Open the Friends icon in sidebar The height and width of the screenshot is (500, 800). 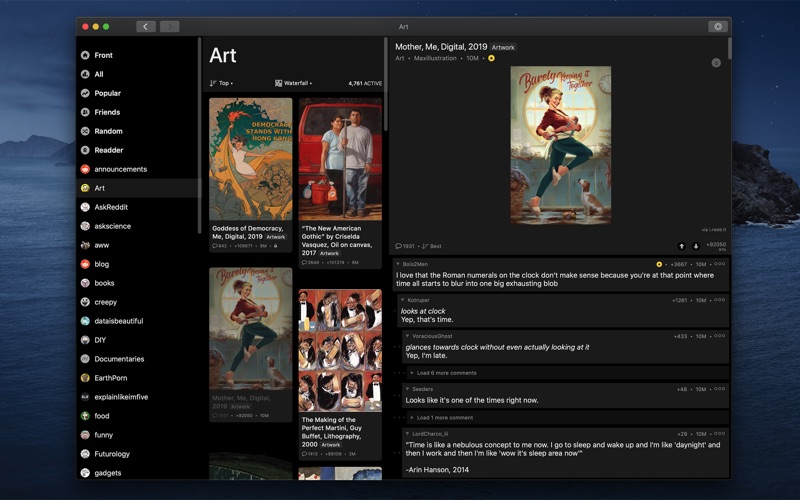tap(85, 112)
